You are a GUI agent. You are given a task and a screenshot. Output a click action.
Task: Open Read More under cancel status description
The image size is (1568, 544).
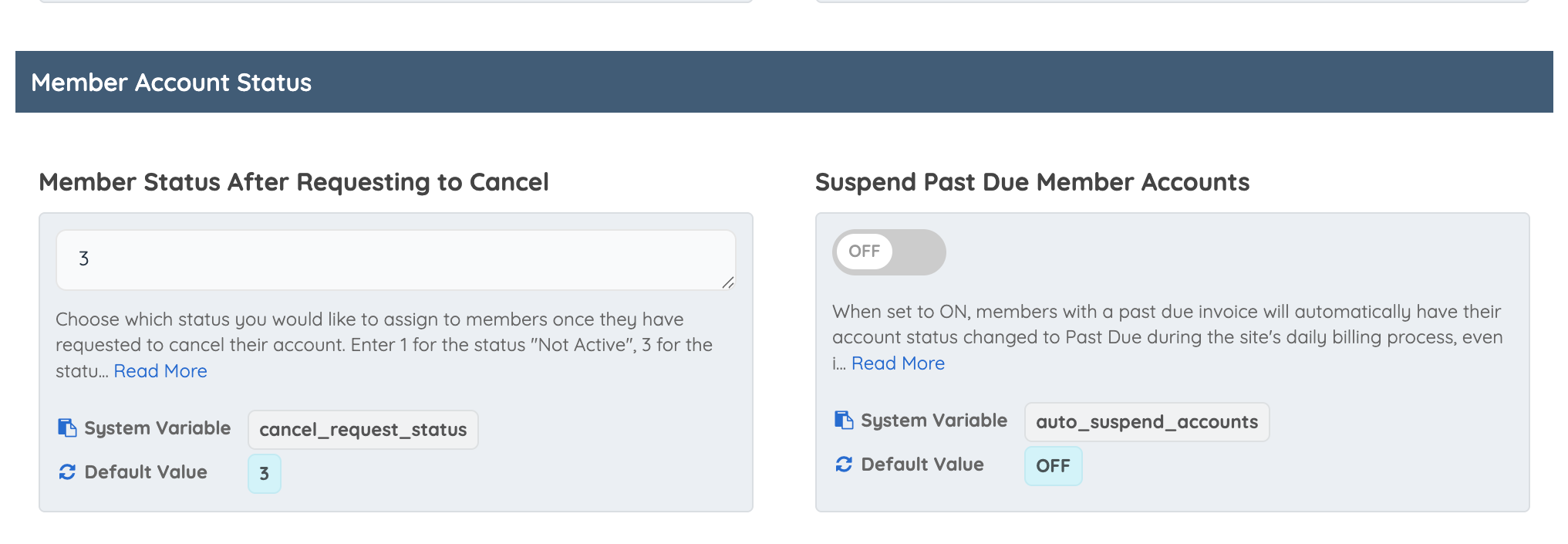(160, 371)
